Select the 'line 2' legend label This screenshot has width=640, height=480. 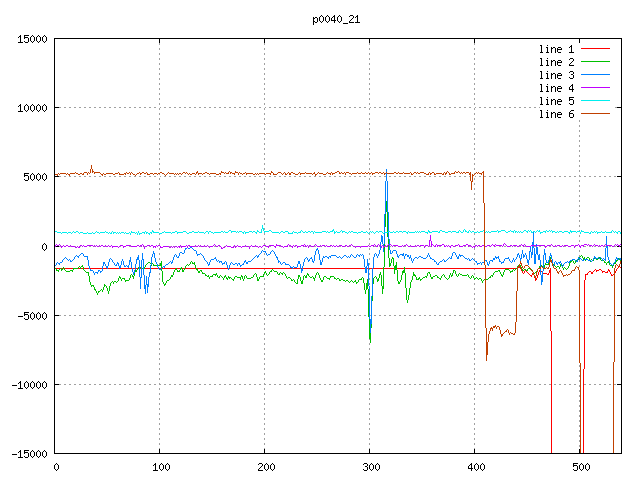556,62
